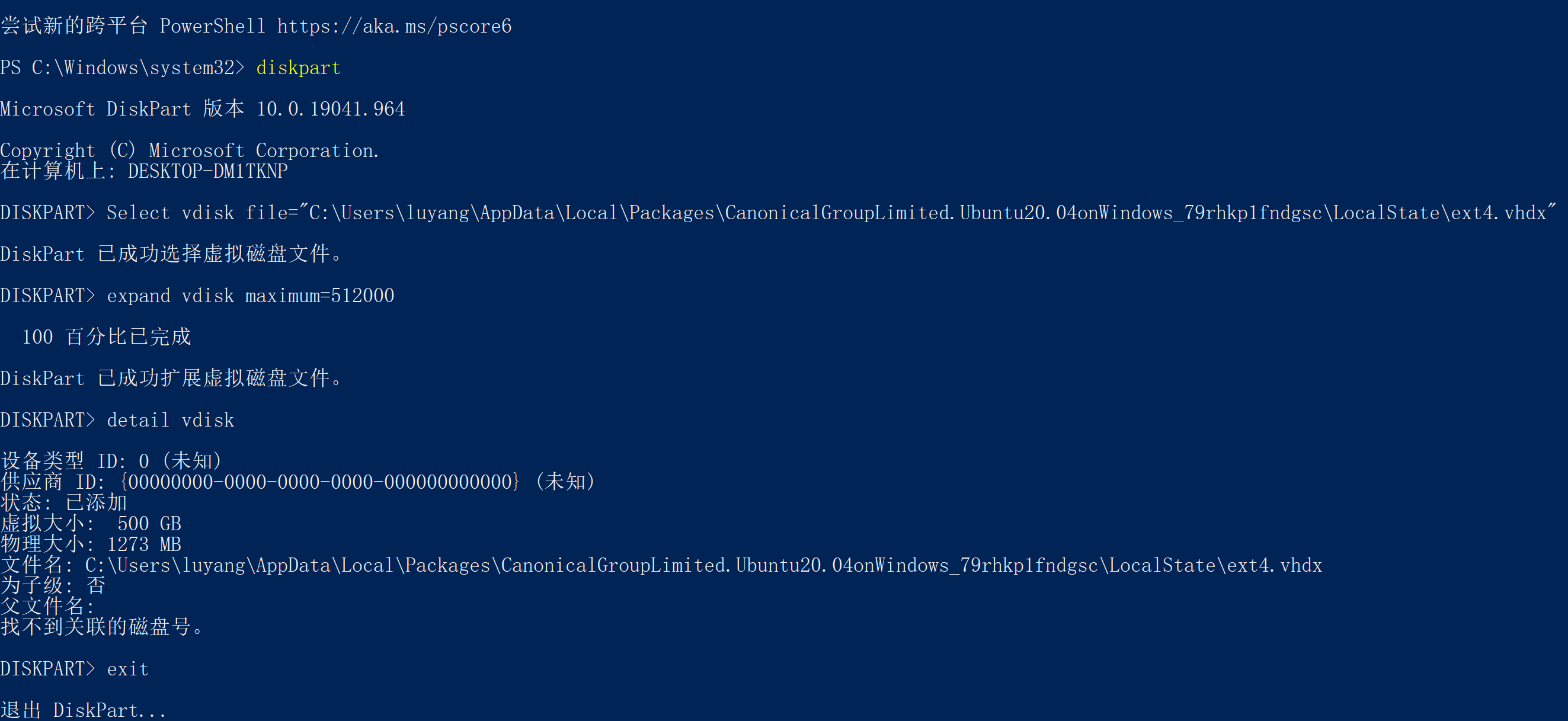
Task: Click the 100 percent completed line
Action: pyautogui.click(x=107, y=337)
